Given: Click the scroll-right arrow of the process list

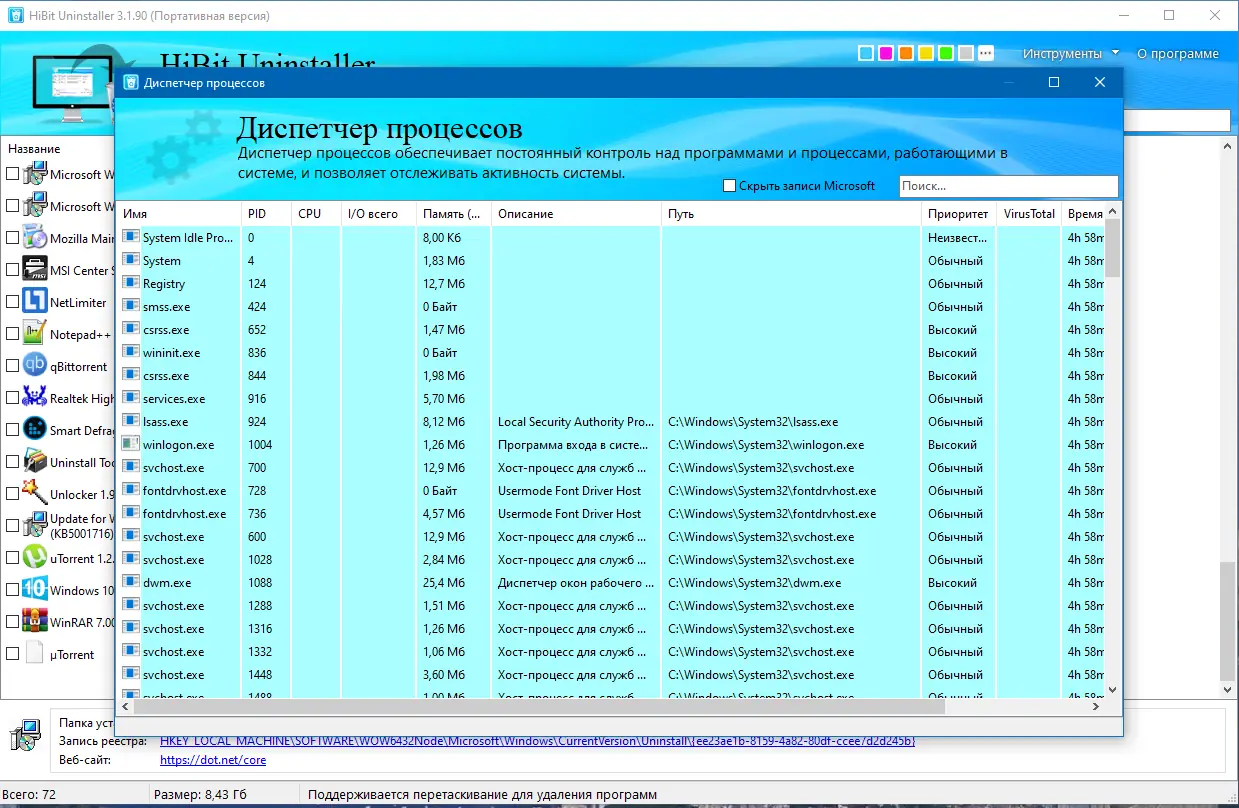Looking at the screenshot, I should coord(1096,705).
